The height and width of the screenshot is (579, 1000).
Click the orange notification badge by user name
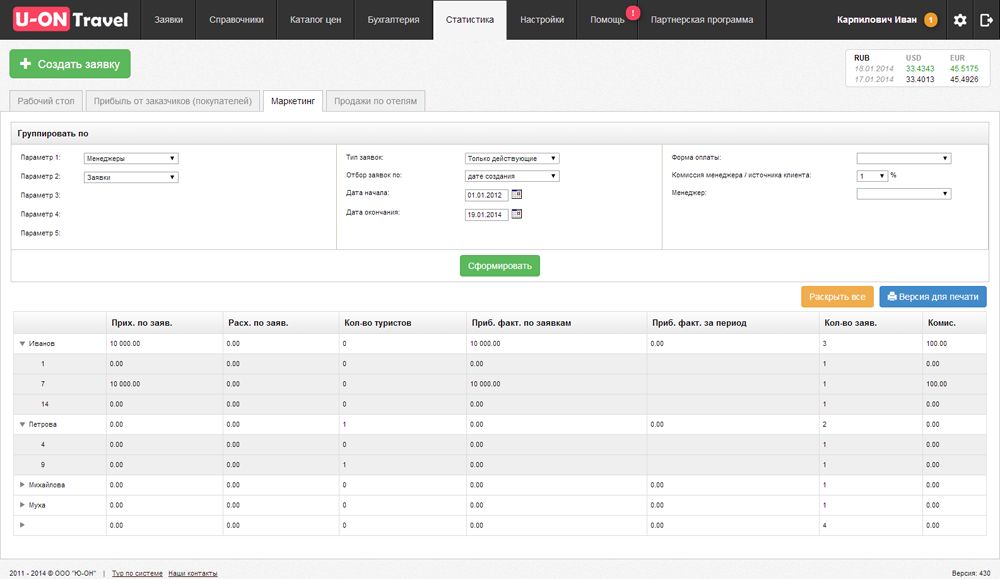(930, 20)
